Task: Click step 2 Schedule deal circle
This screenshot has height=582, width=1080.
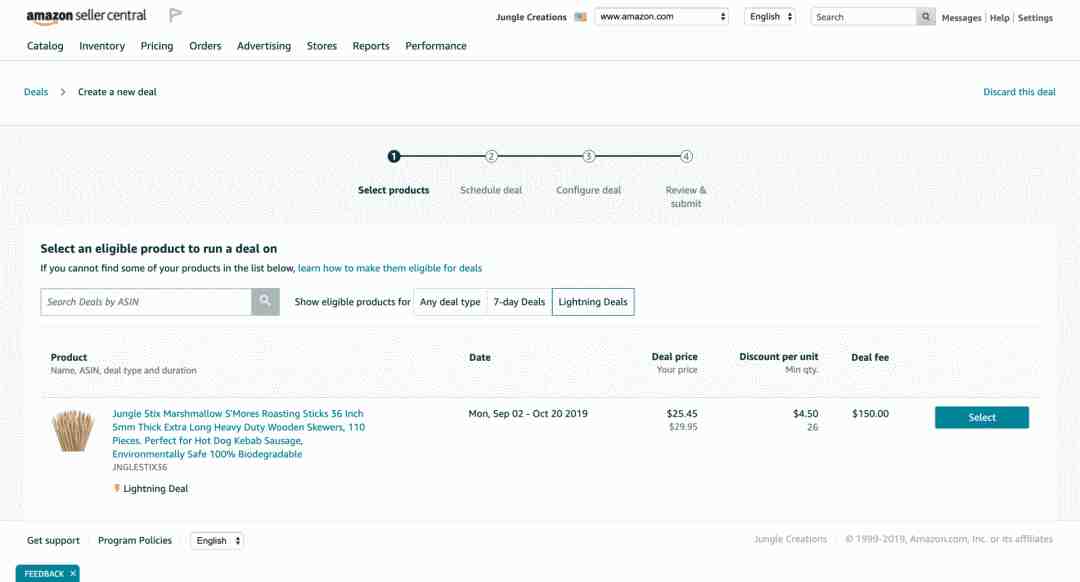Action: pos(491,156)
